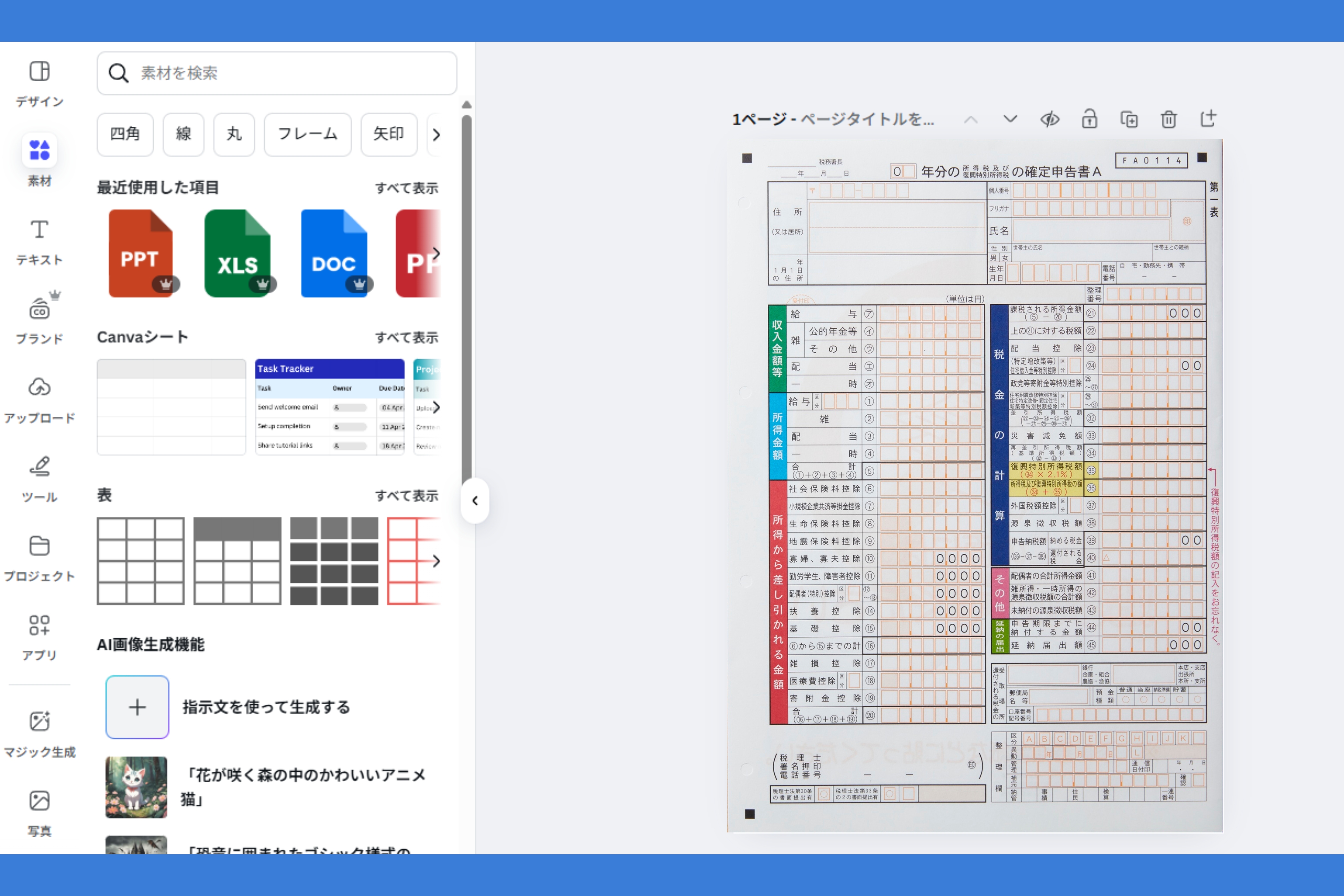Select the 矢印 chip
This screenshot has width=1344, height=896.
click(389, 134)
